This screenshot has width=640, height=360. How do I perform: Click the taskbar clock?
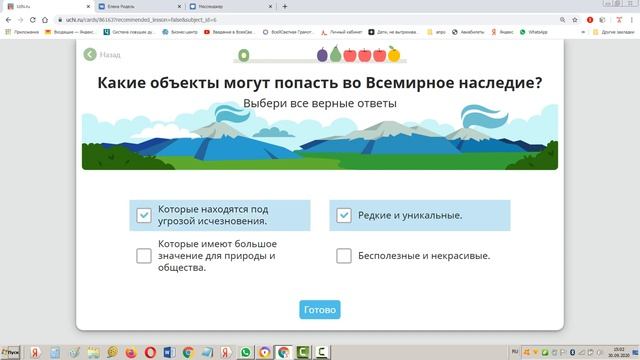pos(619,352)
